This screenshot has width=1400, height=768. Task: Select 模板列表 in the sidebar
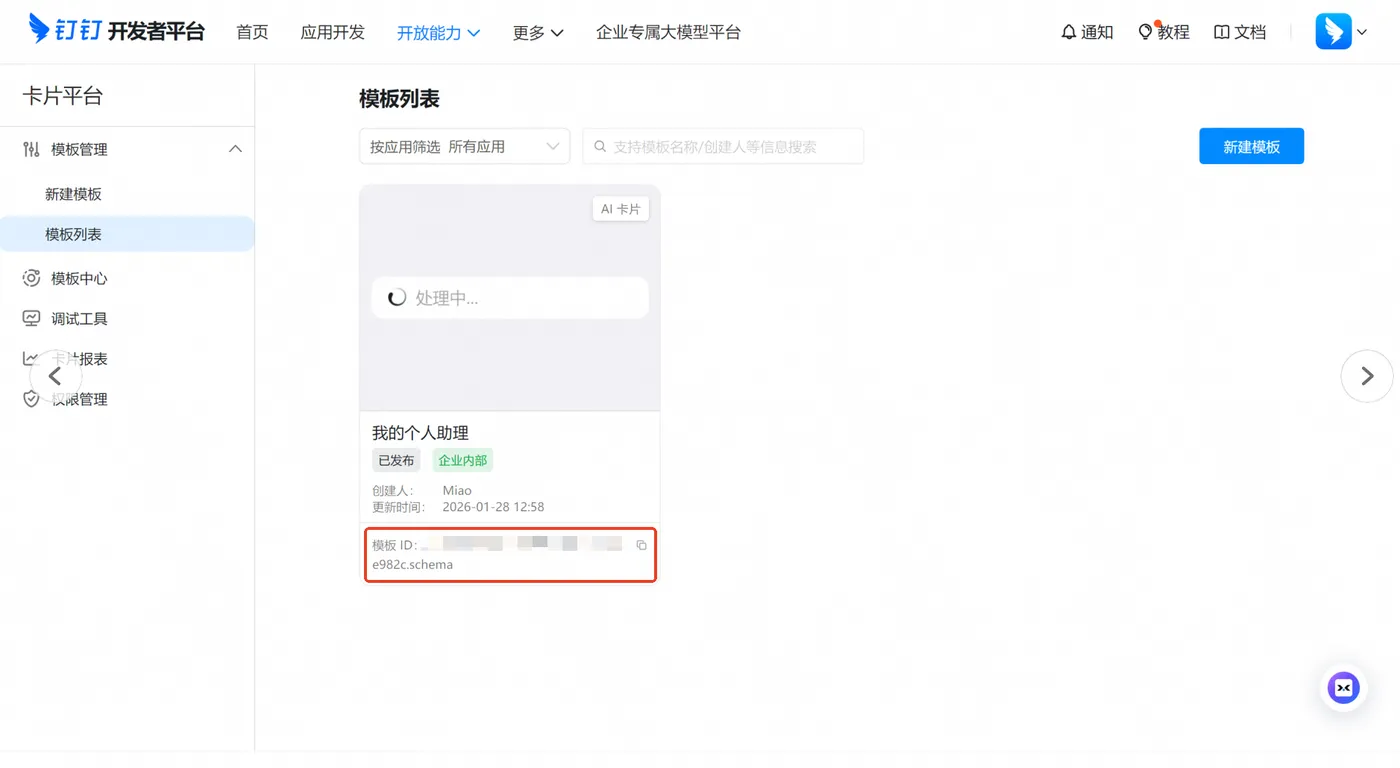127,234
